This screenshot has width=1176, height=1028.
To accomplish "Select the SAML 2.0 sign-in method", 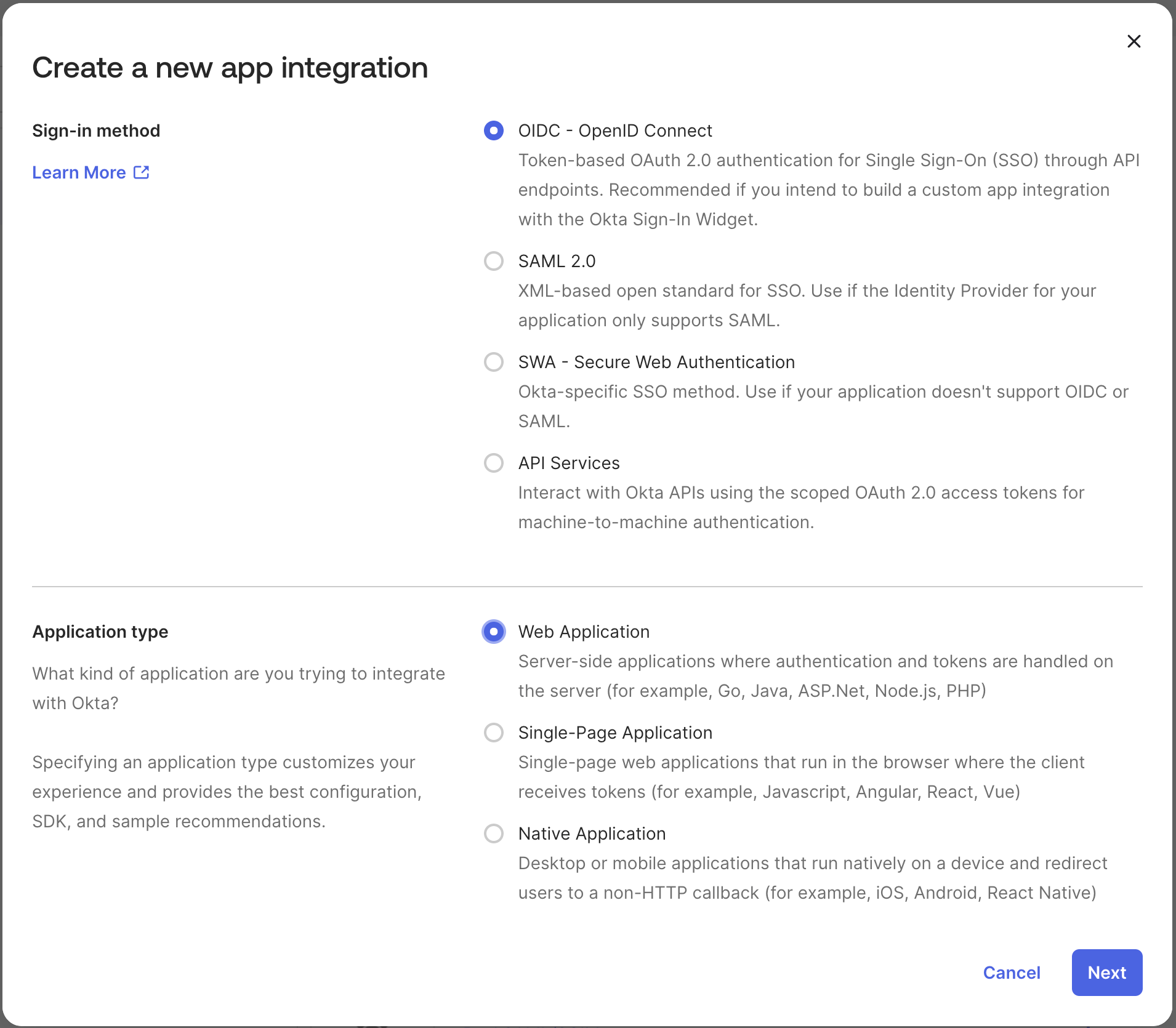I will 493,261.
